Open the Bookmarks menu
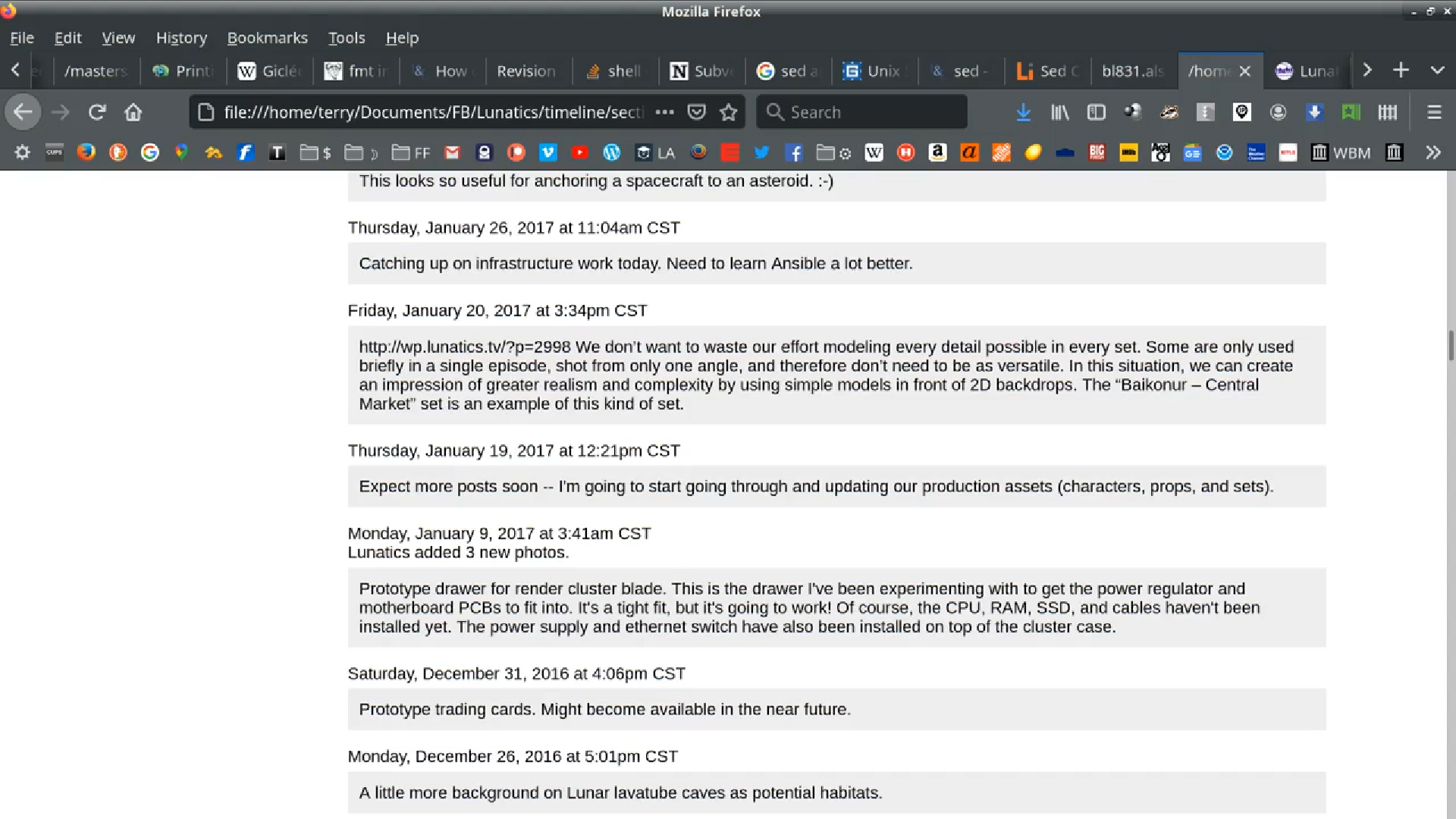This screenshot has height=819, width=1456. 267,38
